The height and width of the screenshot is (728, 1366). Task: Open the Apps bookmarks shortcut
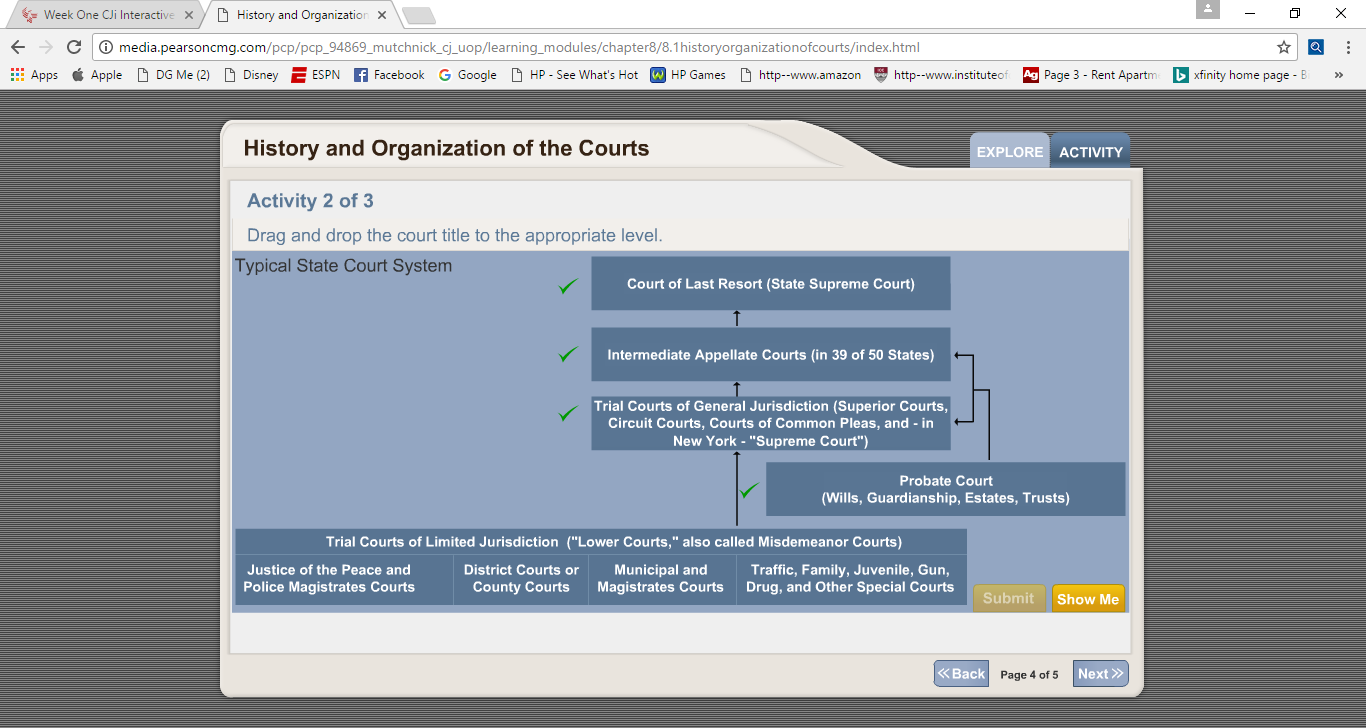[34, 75]
